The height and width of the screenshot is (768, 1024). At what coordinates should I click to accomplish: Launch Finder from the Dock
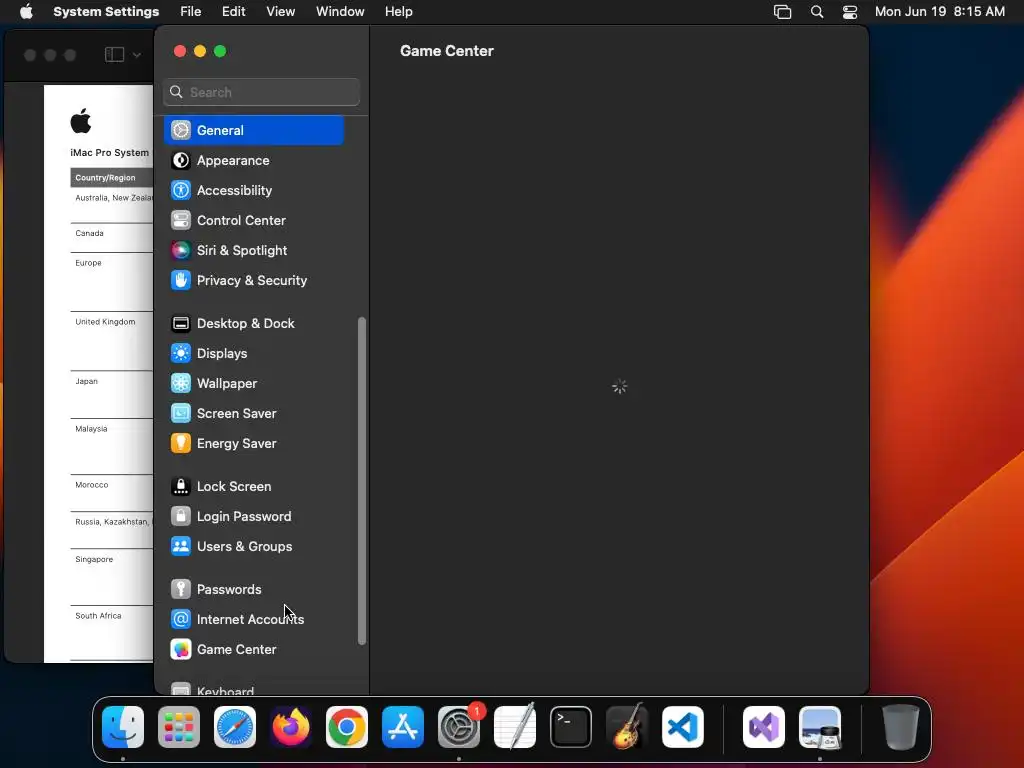pos(123,727)
